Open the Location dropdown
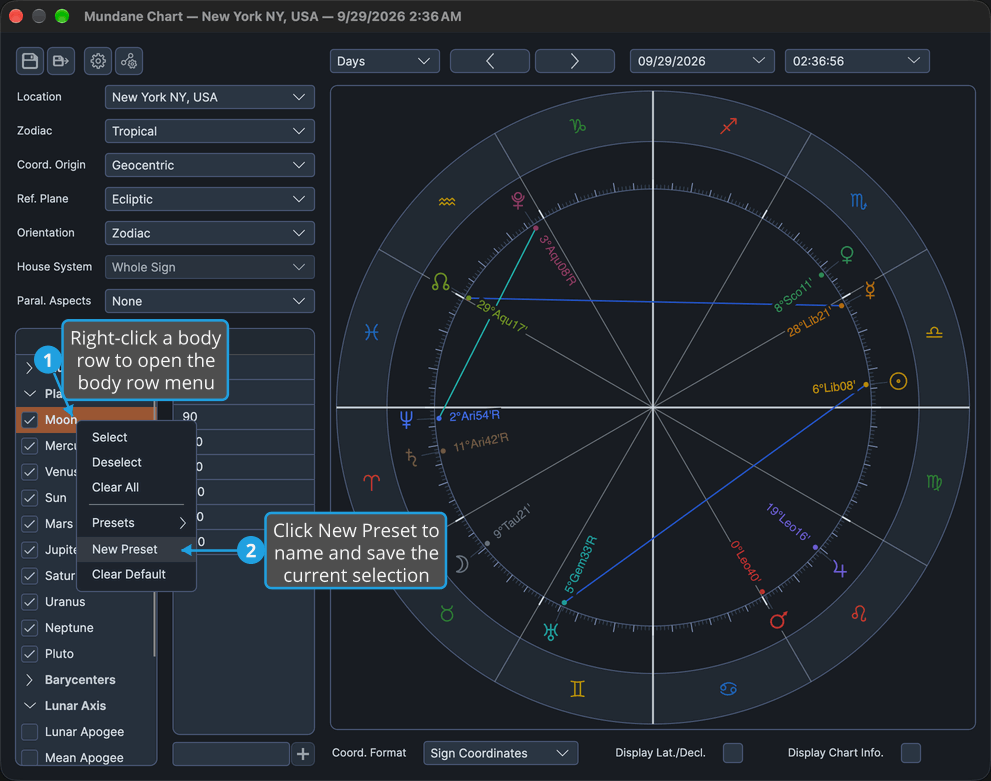The height and width of the screenshot is (781, 991). tap(210, 97)
